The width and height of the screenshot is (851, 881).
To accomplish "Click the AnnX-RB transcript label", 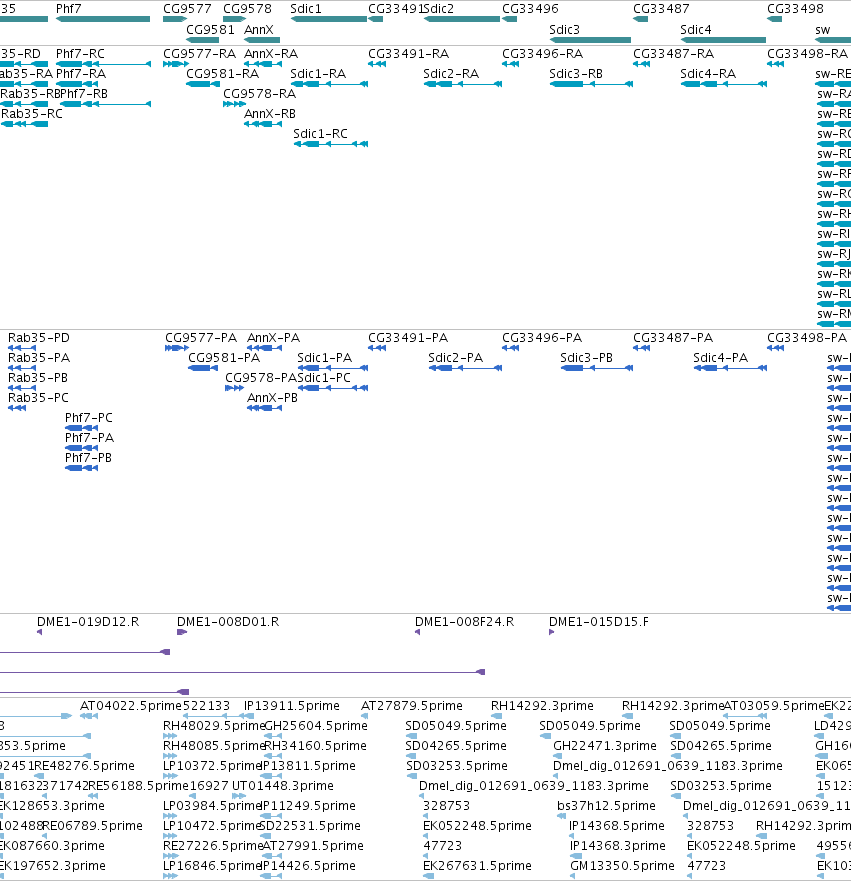I will [270, 114].
